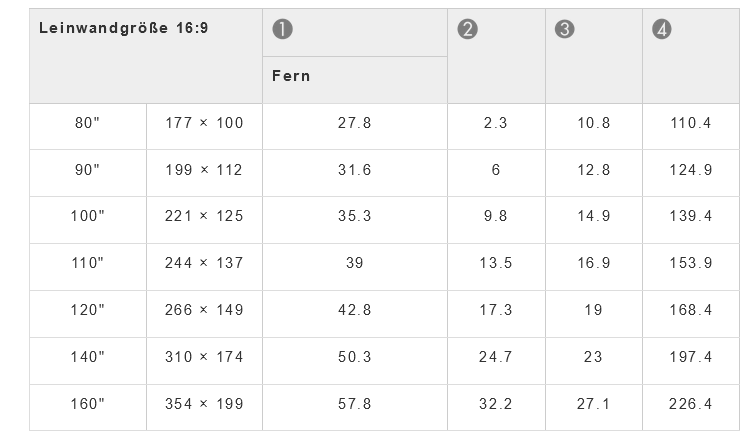
Task: Click the circled number 1 icon
Action: tap(282, 30)
